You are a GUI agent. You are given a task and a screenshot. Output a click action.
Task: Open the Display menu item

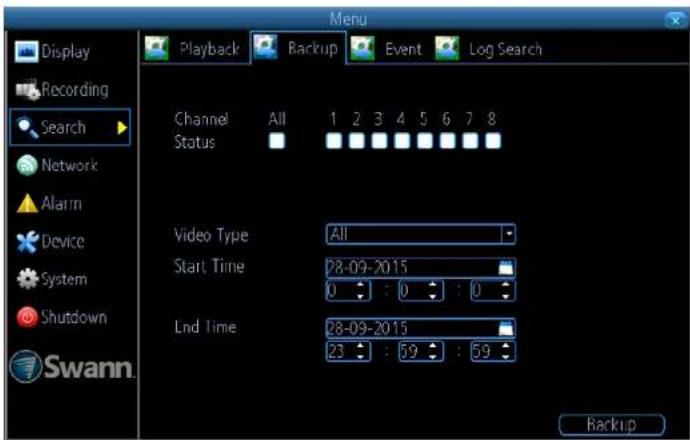coord(70,51)
